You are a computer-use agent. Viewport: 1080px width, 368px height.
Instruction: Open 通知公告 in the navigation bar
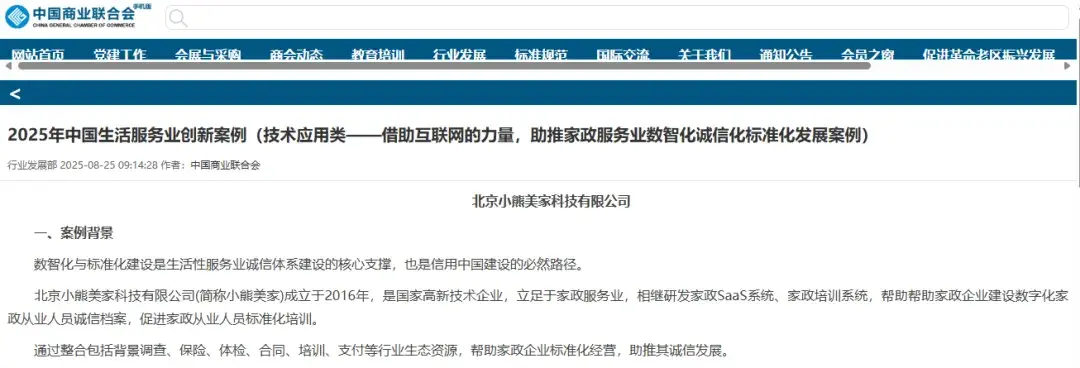[786, 55]
